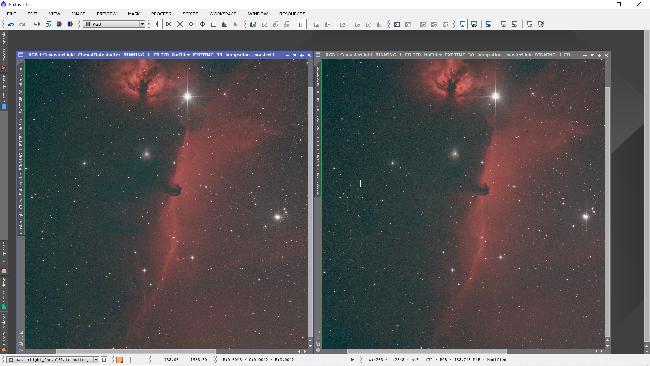
Task: Close the right image window
Action: tap(606, 55)
